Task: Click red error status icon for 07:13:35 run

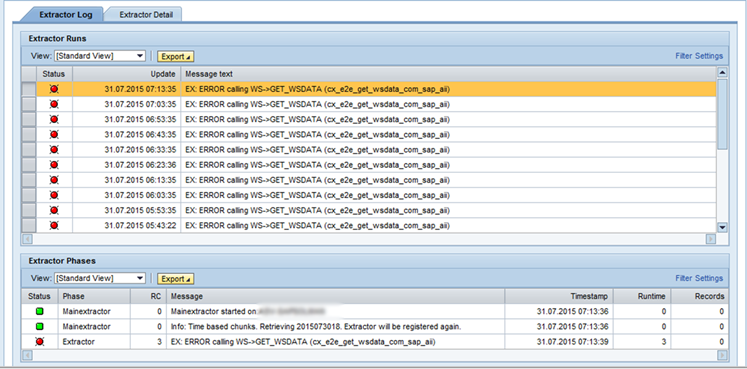Action: (54, 89)
